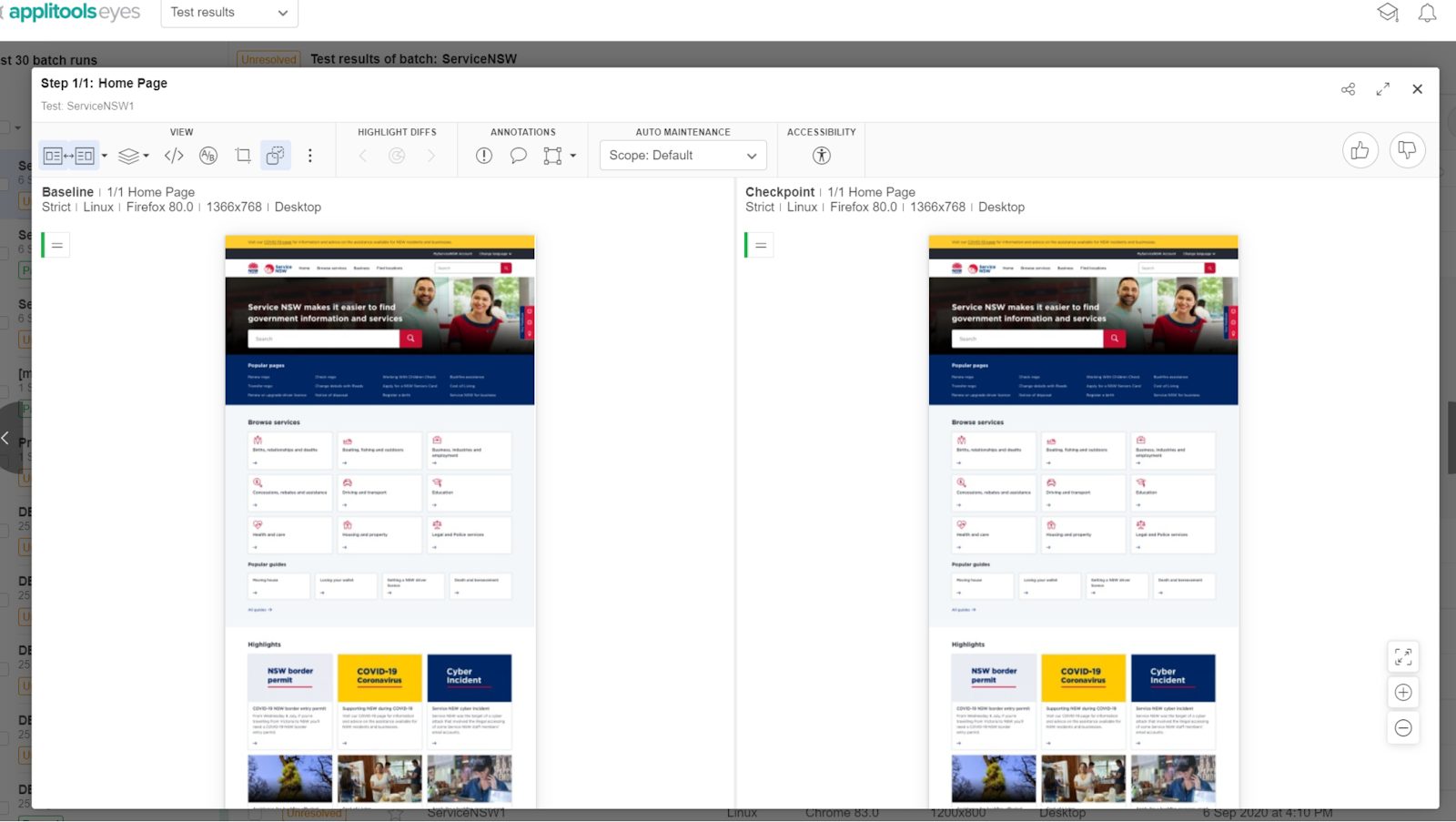This screenshot has width=1456, height=822.
Task: Click the thumbs up approve button
Action: coord(1360,151)
